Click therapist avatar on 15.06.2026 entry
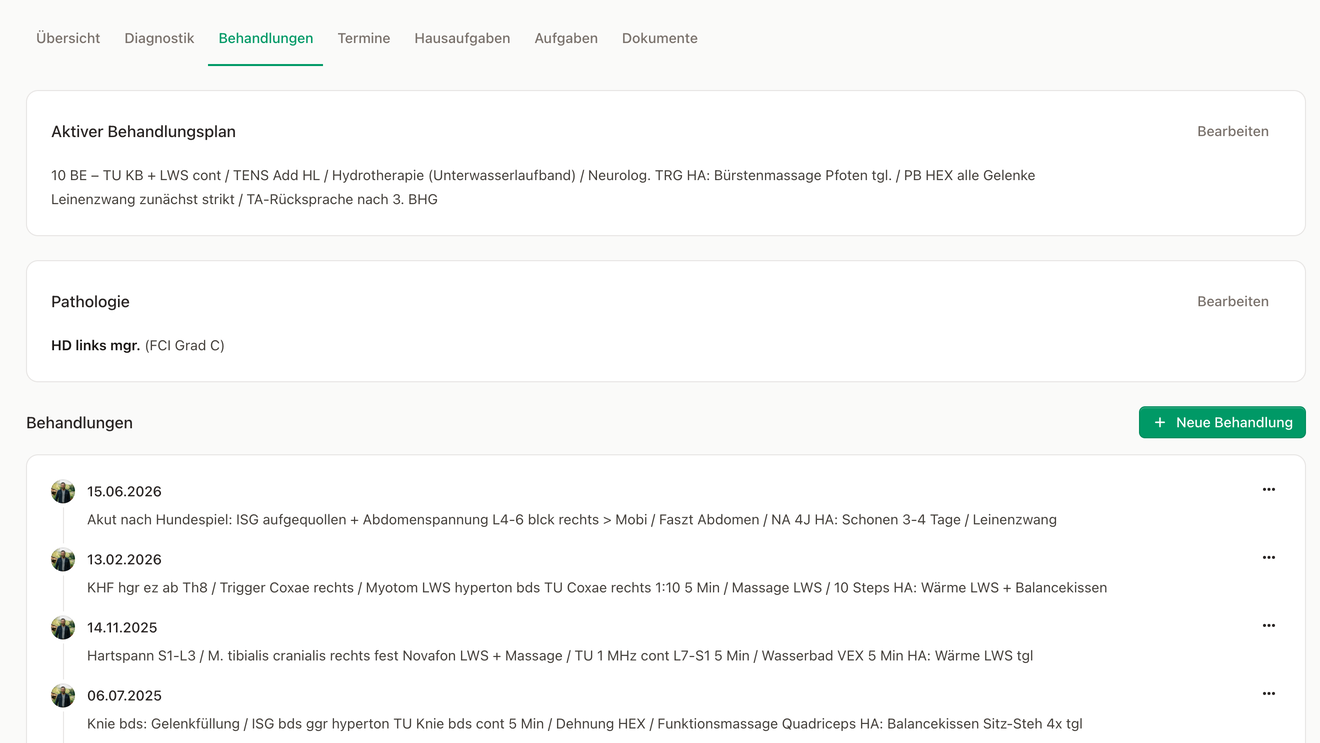Screen dimensions: 1320x743 [63, 491]
